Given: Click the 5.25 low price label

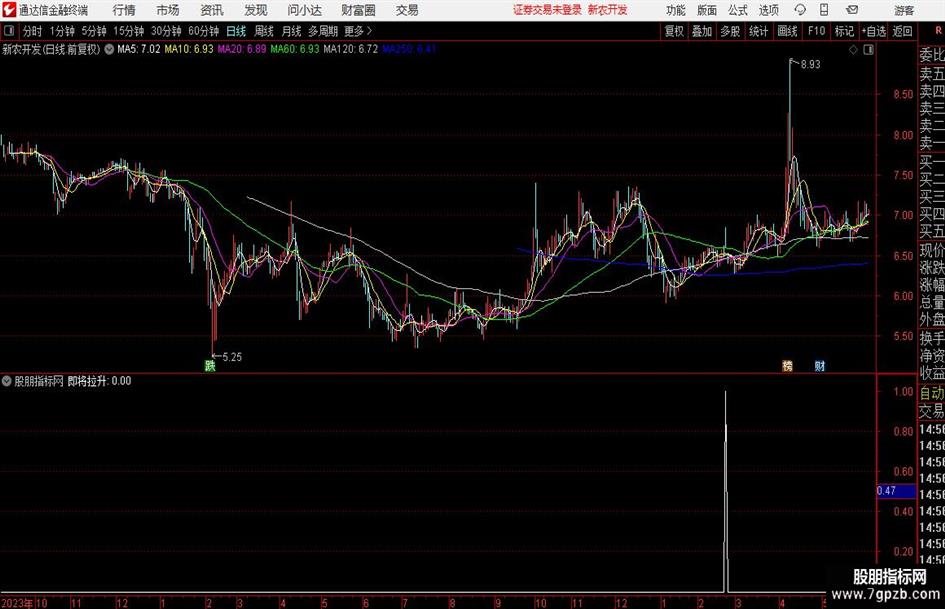Looking at the screenshot, I should point(232,357).
